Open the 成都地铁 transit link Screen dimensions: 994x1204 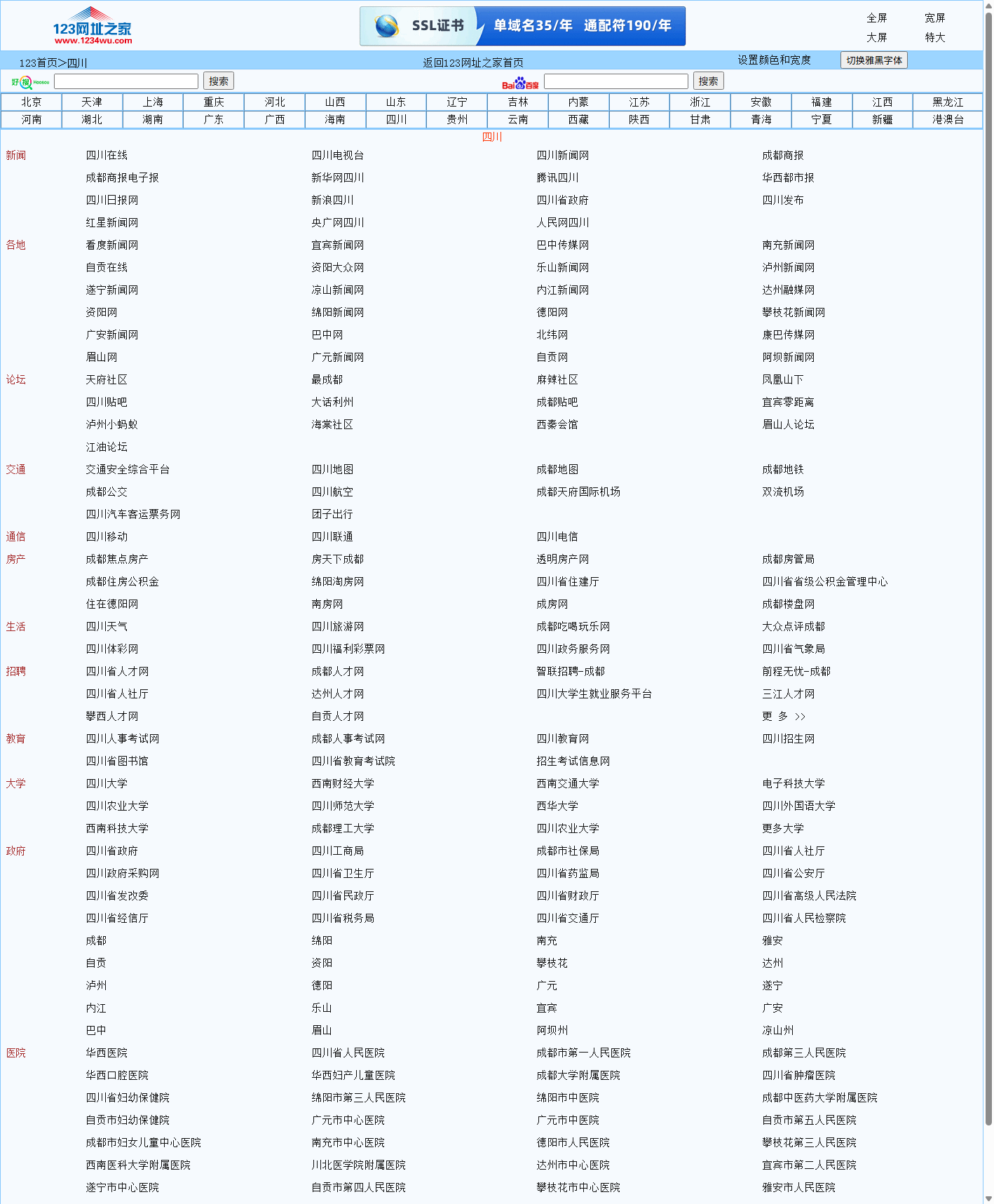[783, 470]
